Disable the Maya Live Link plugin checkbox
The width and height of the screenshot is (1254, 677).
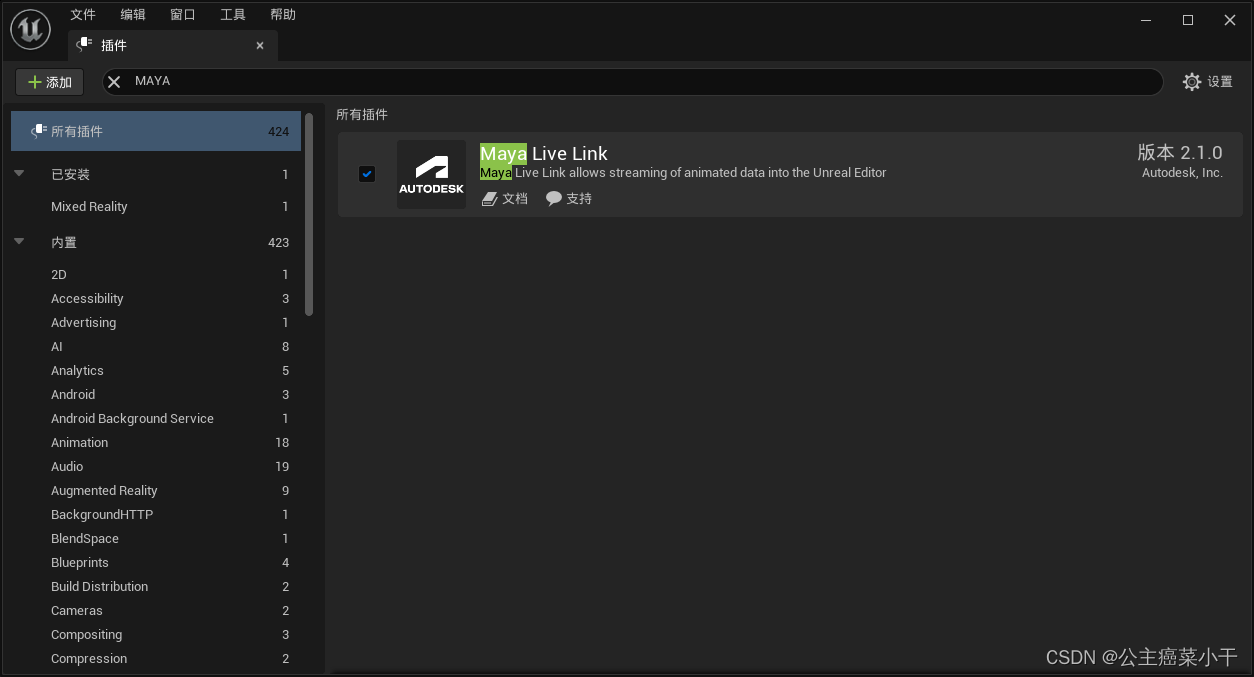tap(367, 174)
